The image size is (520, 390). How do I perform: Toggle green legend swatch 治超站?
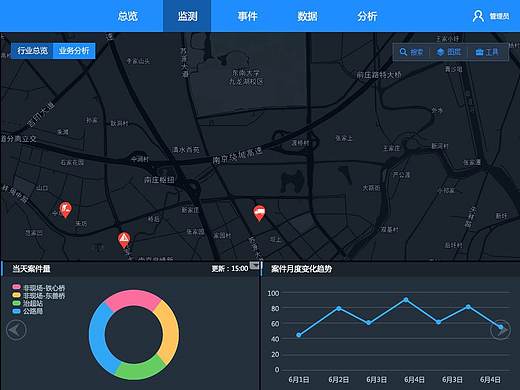pyautogui.click(x=16, y=303)
